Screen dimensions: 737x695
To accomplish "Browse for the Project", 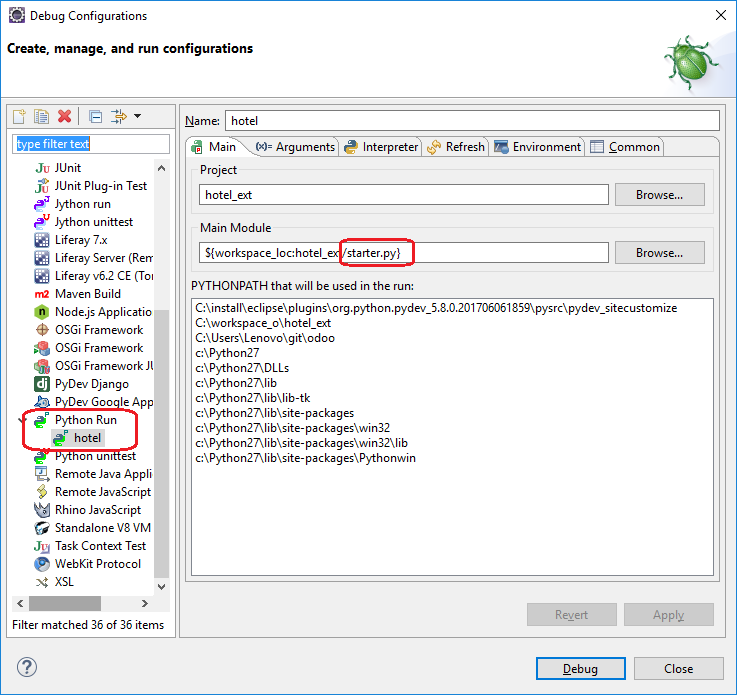I will coord(659,195).
